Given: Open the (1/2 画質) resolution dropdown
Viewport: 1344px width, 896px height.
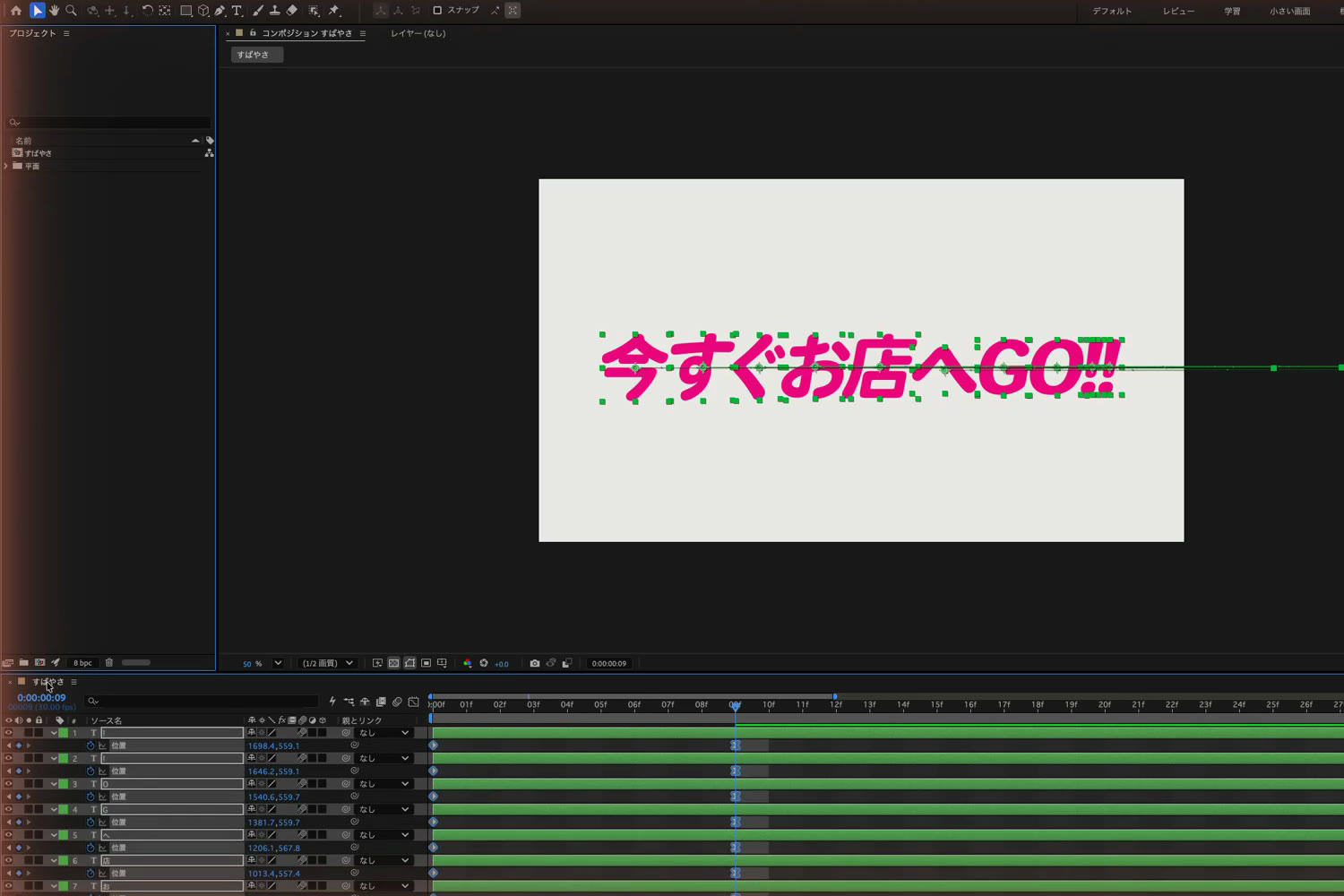Looking at the screenshot, I should pos(327,664).
